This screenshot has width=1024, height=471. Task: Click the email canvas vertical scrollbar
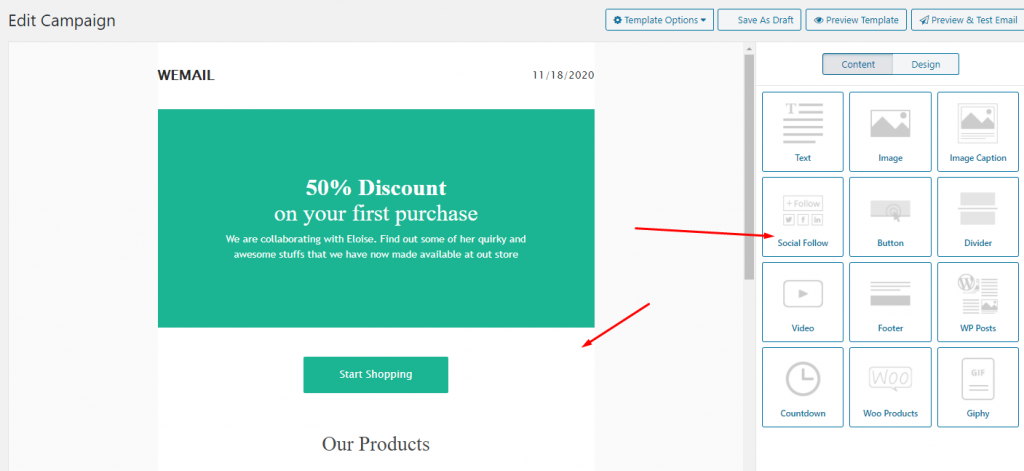pos(749,170)
